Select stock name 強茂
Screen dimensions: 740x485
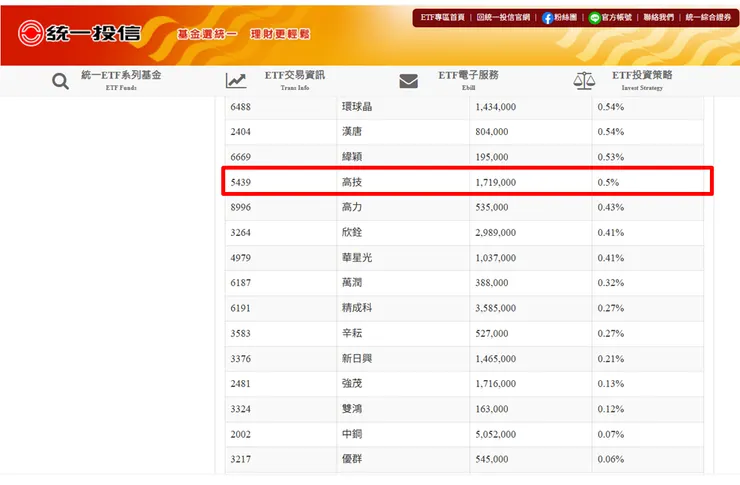pyautogui.click(x=352, y=384)
